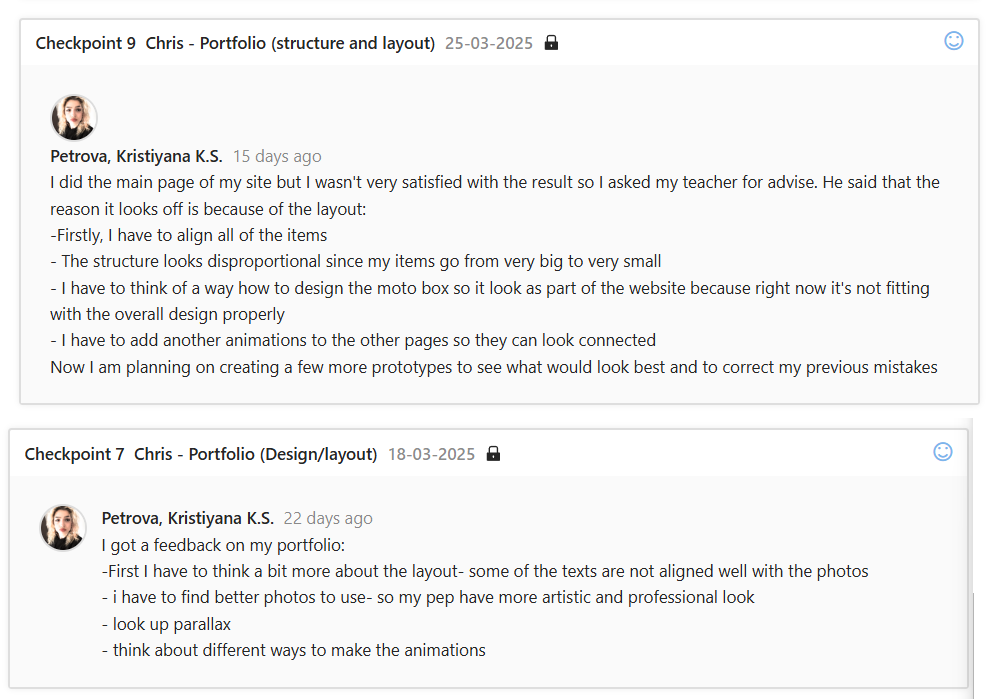The height and width of the screenshot is (699, 993).
Task: Click the smiley feedback icon on Checkpoint 9
Action: click(954, 41)
